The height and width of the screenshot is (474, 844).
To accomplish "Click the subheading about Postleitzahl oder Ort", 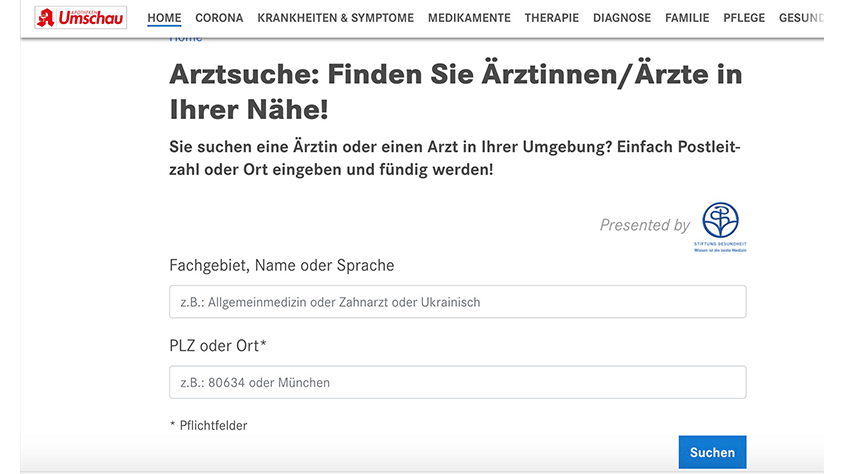I will (455, 159).
